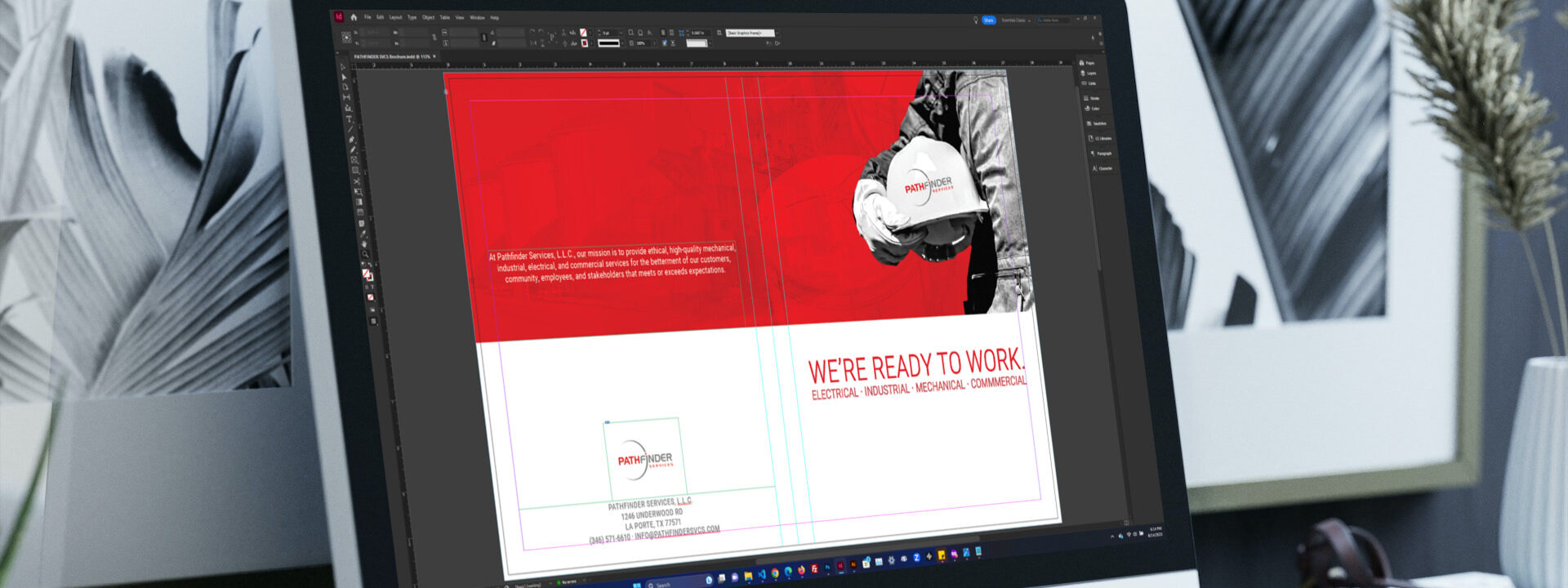1568x588 pixels.
Task: Select the Page tool
Action: [x=345, y=87]
